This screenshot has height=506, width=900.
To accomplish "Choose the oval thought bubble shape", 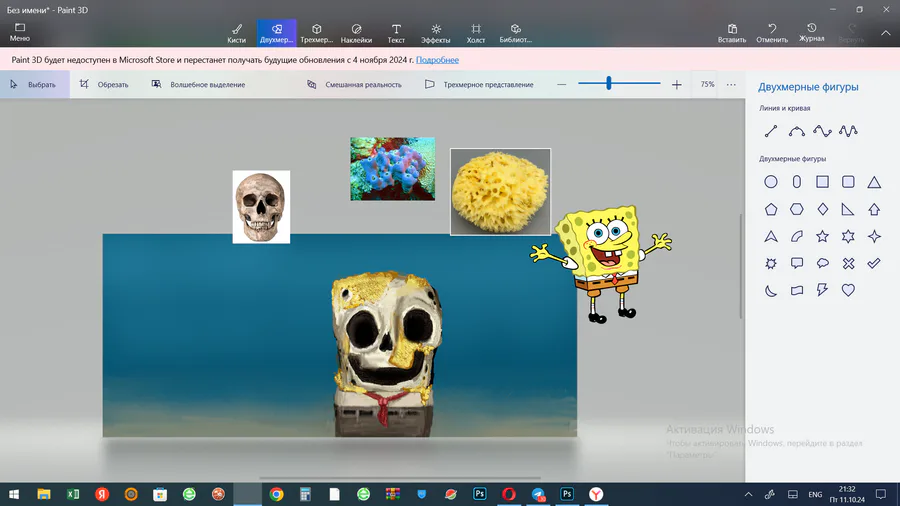I will (x=823, y=263).
